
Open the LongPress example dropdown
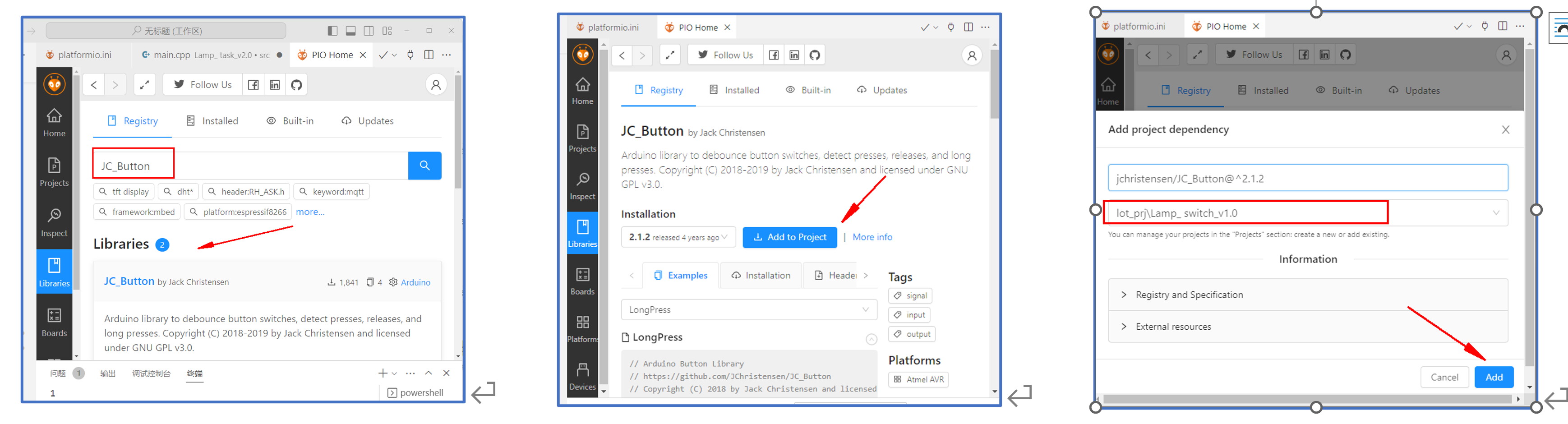(749, 309)
